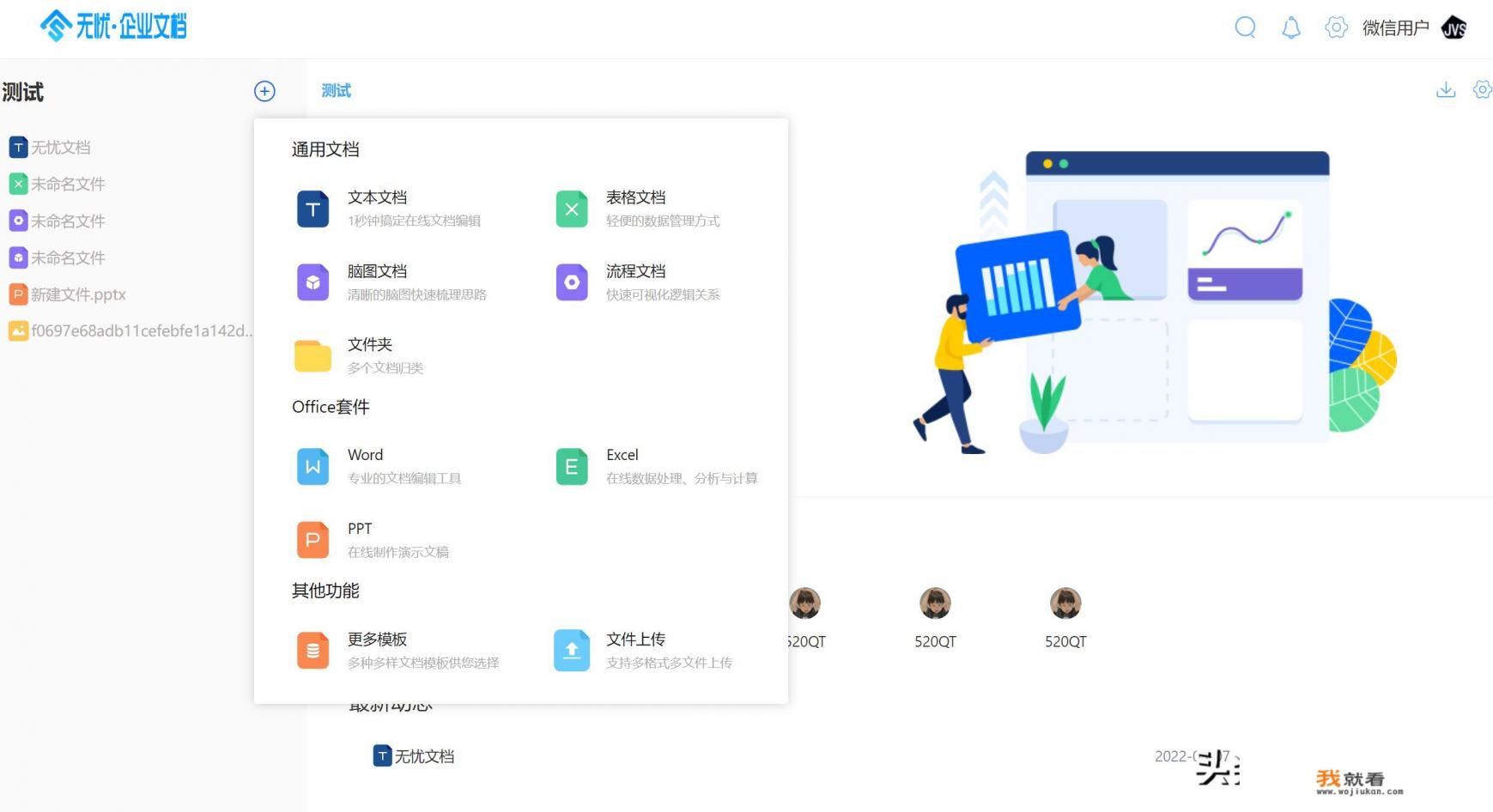Open the 流程文档 flowchart icon
1493x812 pixels.
571,282
